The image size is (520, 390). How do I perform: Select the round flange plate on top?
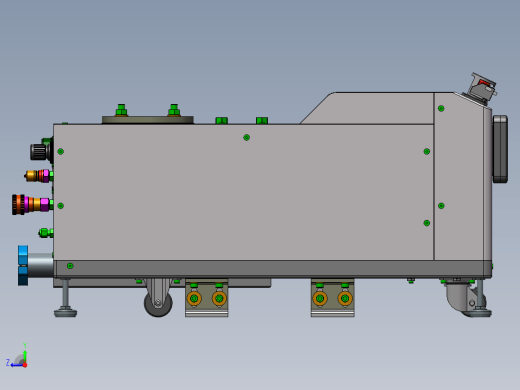tap(148, 120)
